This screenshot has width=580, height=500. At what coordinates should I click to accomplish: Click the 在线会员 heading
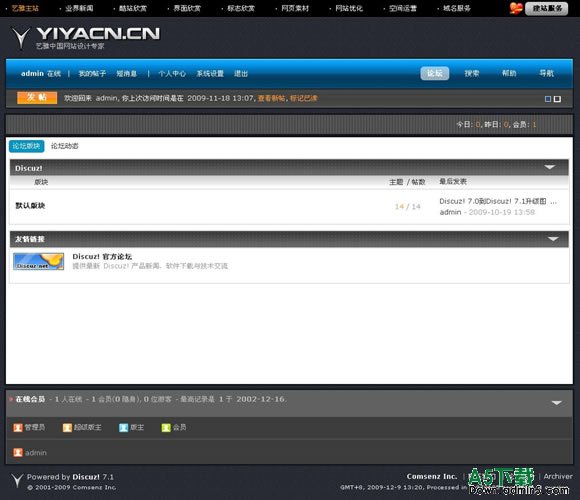click(x=30, y=399)
